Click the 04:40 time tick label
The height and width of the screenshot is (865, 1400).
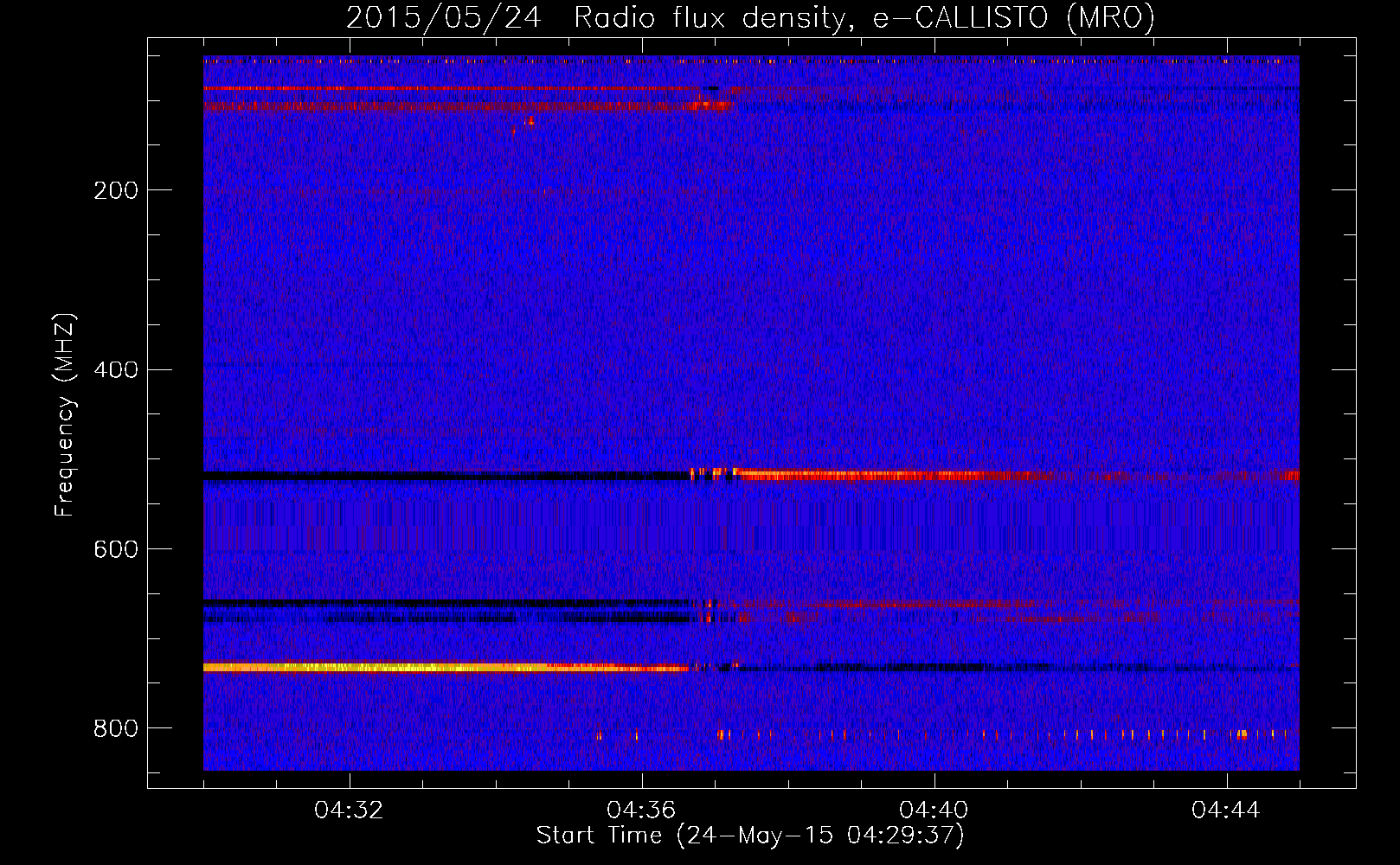point(934,811)
